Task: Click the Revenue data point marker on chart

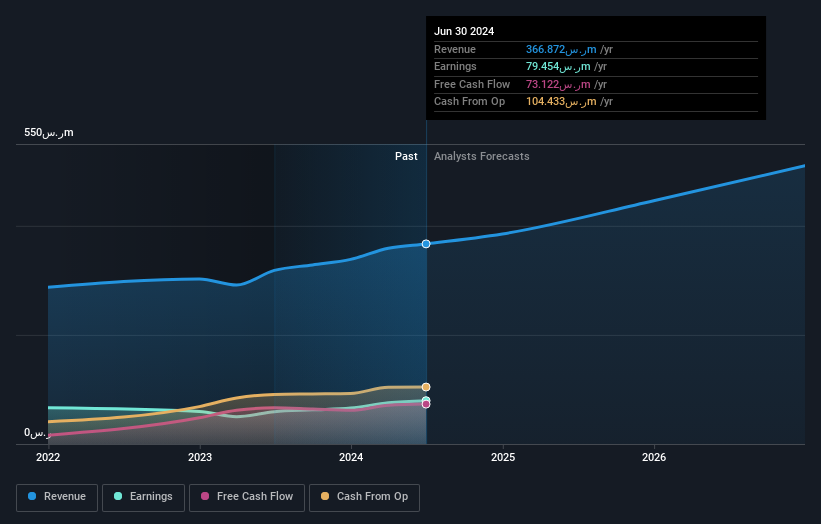Action: pyautogui.click(x=426, y=244)
